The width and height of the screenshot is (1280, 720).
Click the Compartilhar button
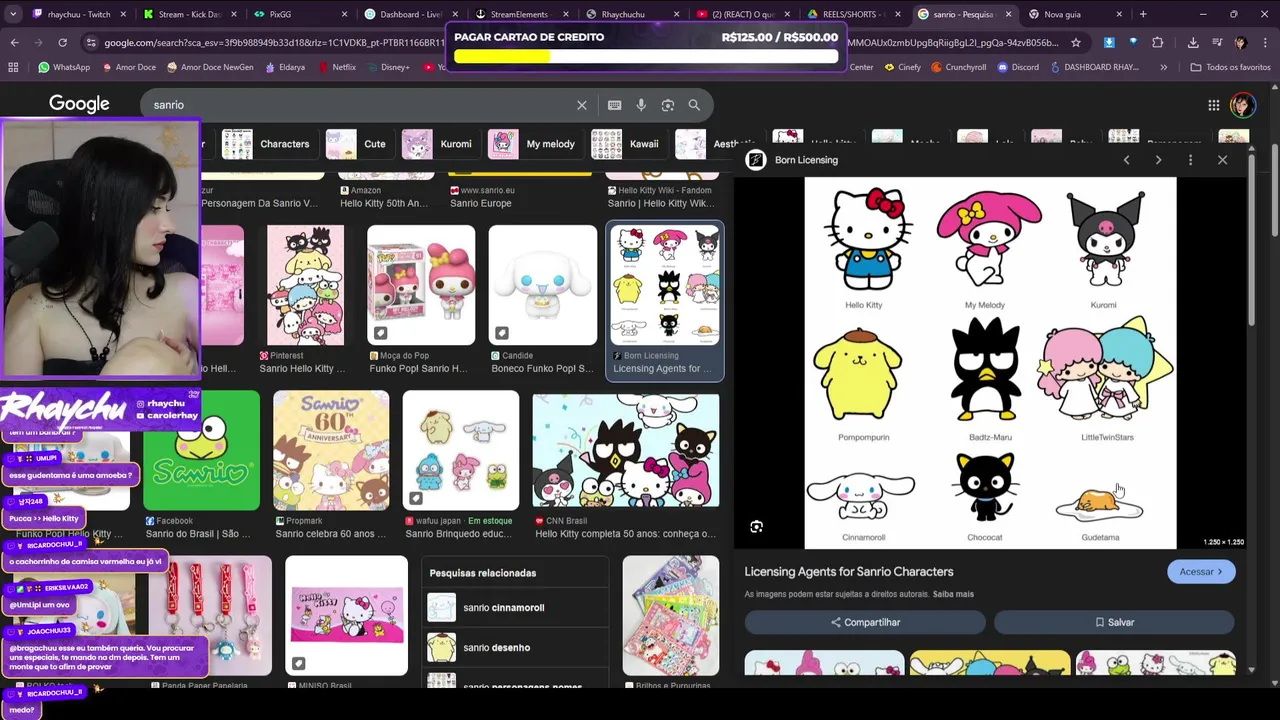click(865, 622)
